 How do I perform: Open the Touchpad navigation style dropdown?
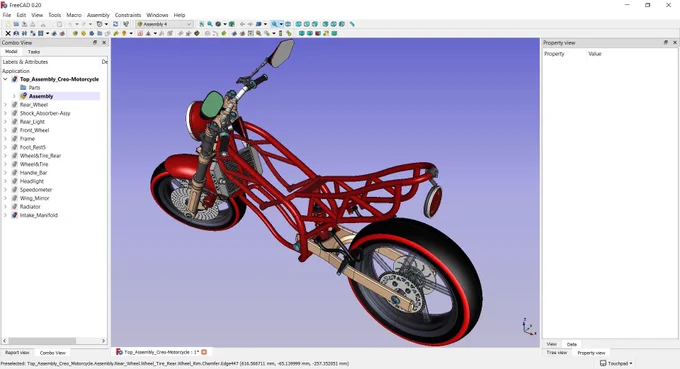click(616, 363)
